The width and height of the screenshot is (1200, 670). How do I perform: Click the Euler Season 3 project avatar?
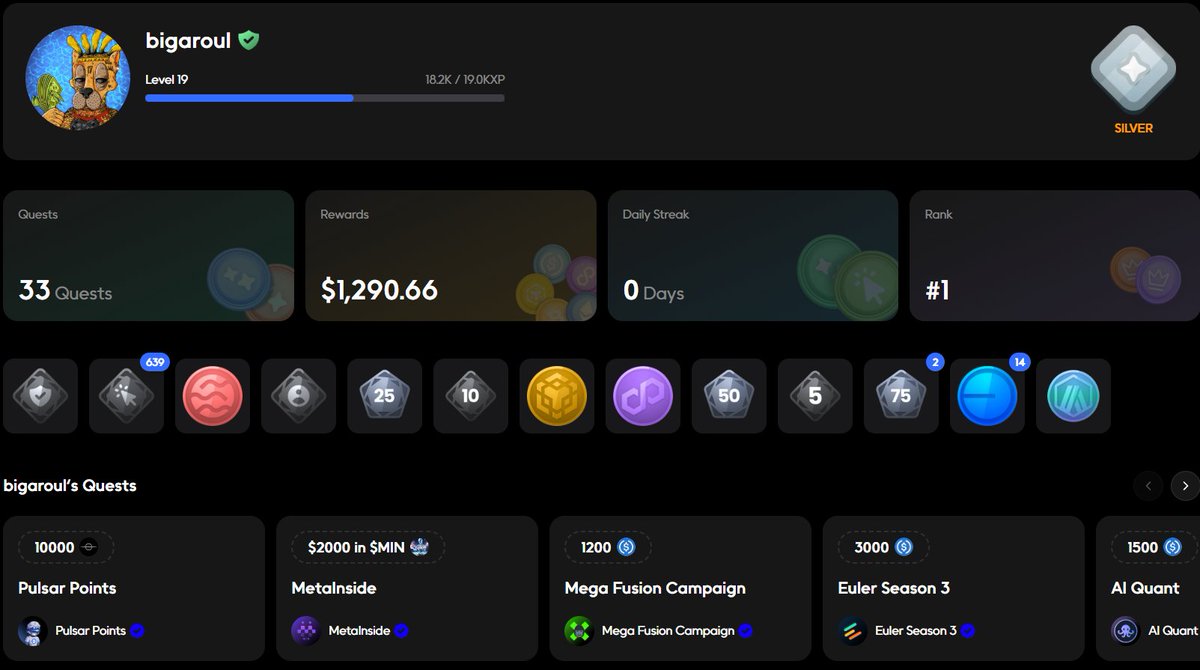pos(852,631)
